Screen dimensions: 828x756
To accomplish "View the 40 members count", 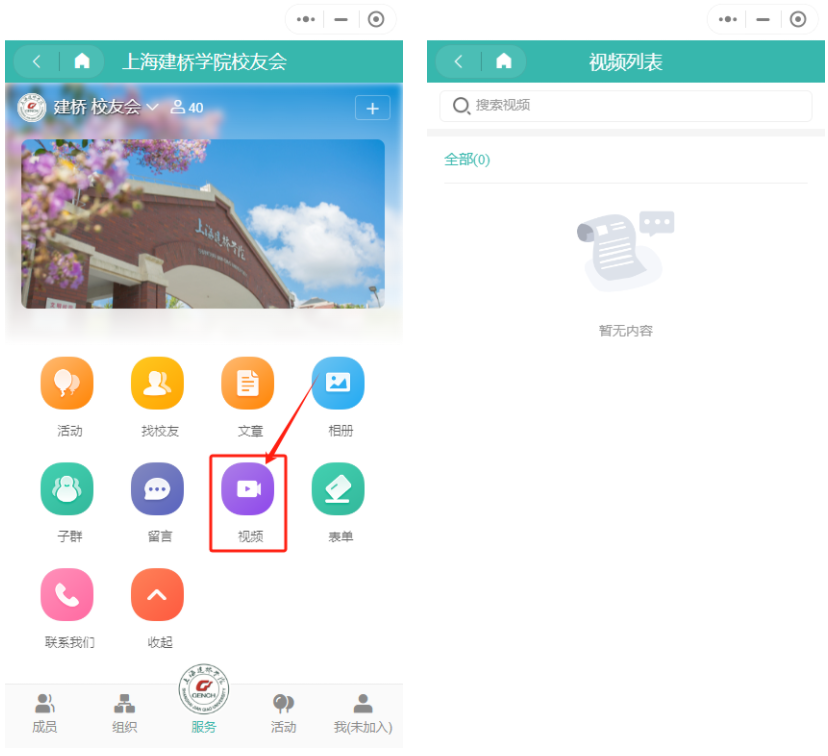I will coord(187,107).
